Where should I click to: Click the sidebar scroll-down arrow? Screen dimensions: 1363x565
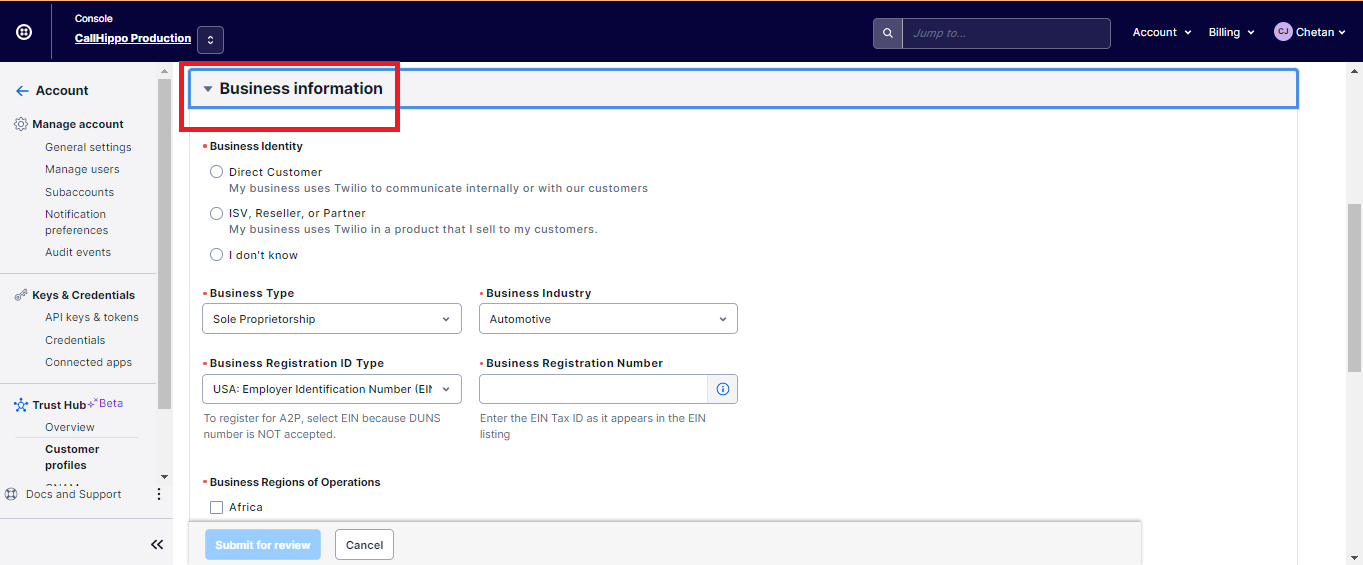[164, 476]
